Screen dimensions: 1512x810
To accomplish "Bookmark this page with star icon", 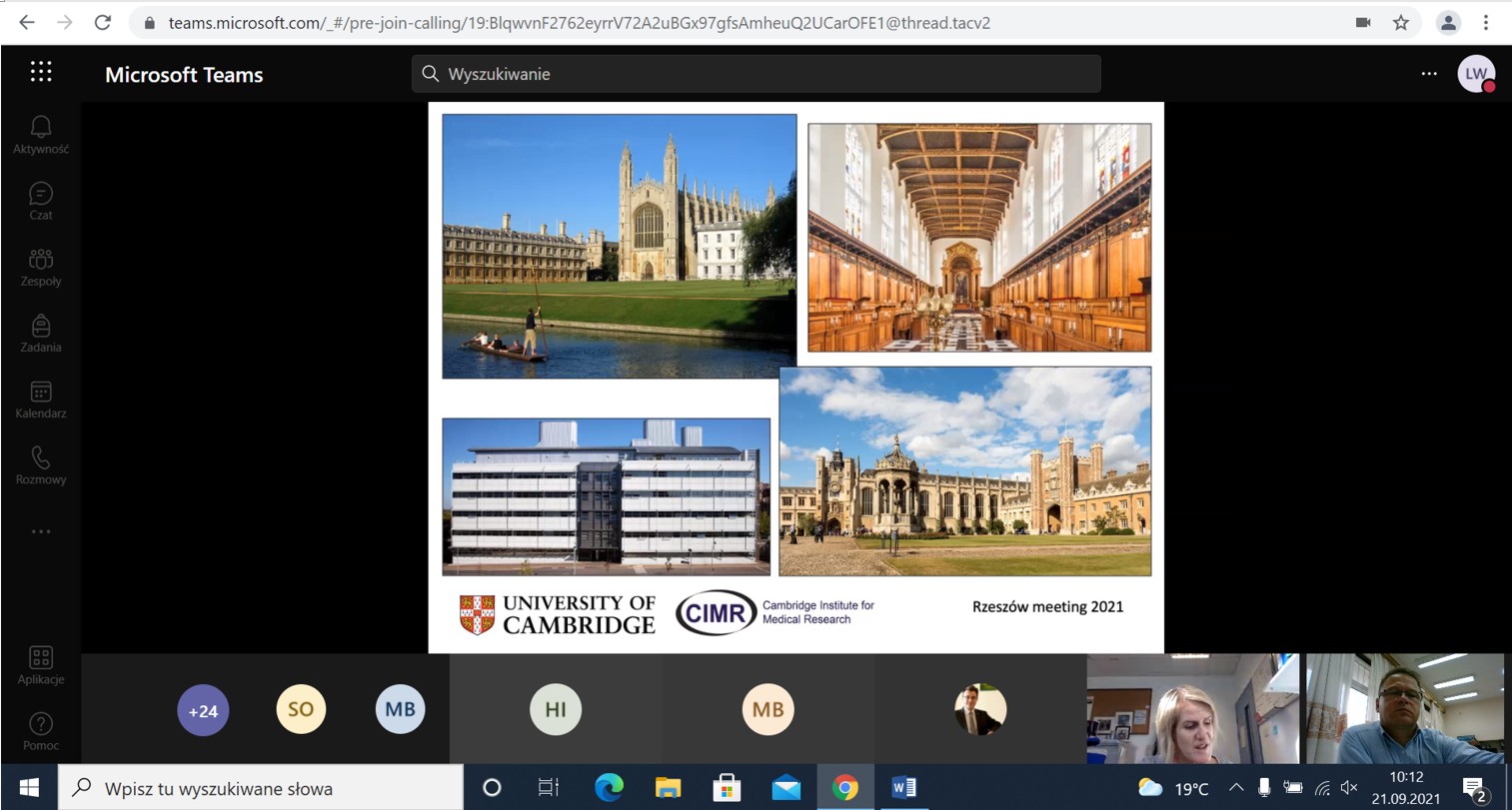I will coord(1401,23).
